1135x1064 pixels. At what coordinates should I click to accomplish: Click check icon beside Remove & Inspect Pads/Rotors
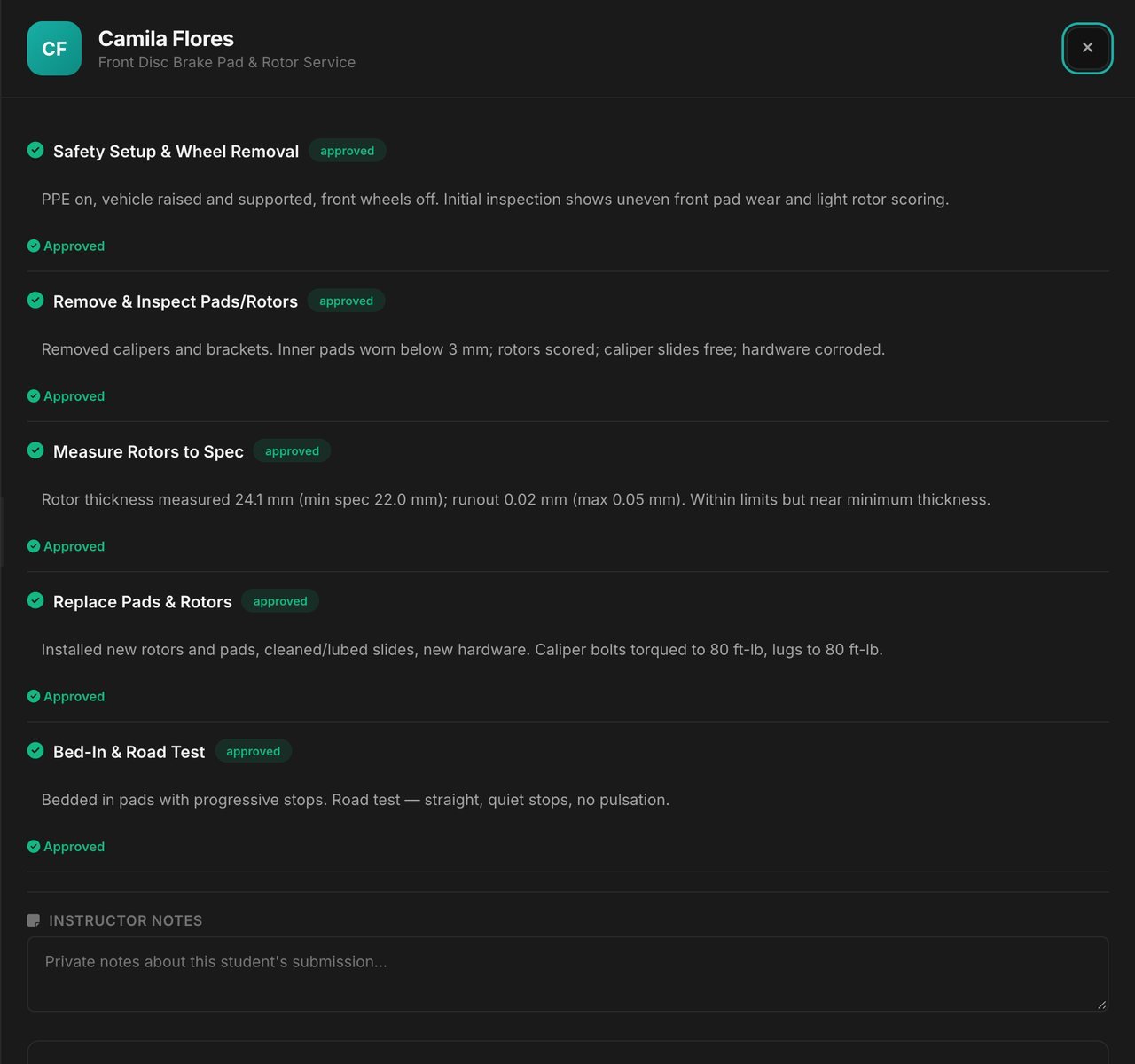[35, 300]
